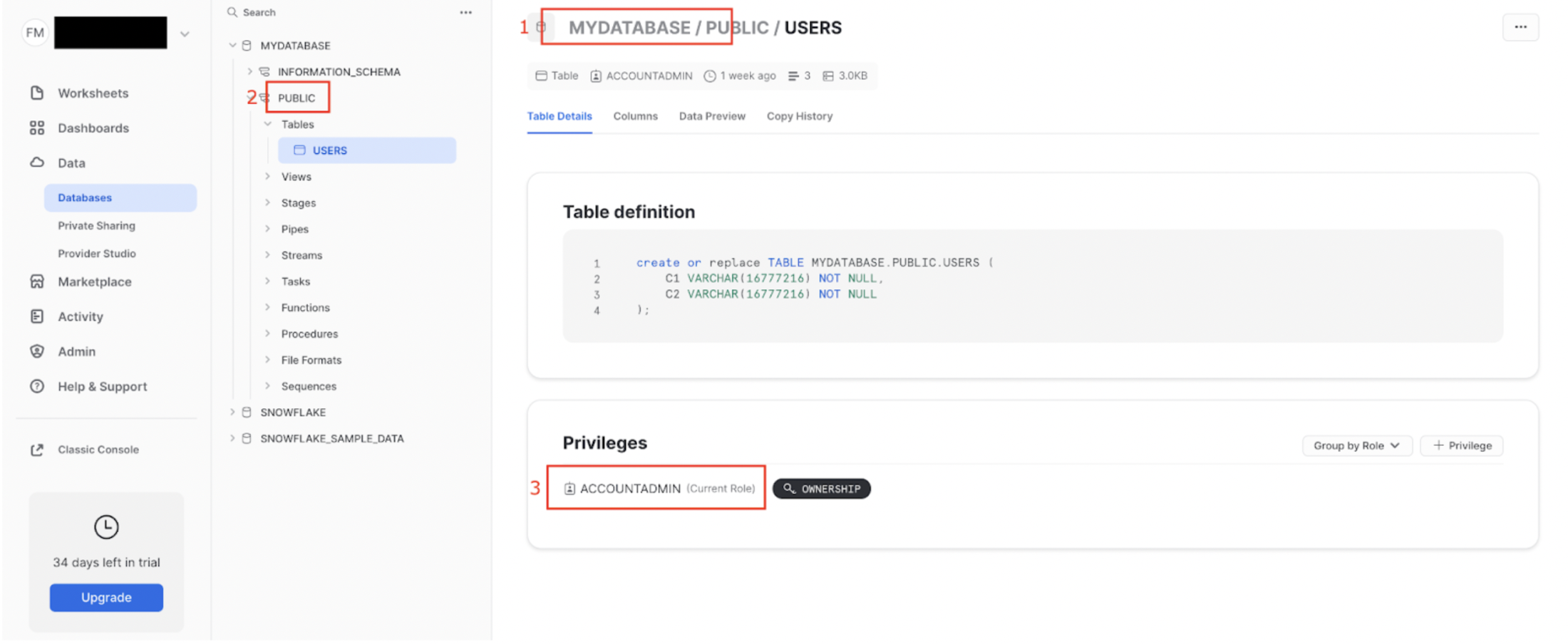Open the table more actions ellipsis button
The height and width of the screenshot is (644, 1568).
click(x=1521, y=27)
